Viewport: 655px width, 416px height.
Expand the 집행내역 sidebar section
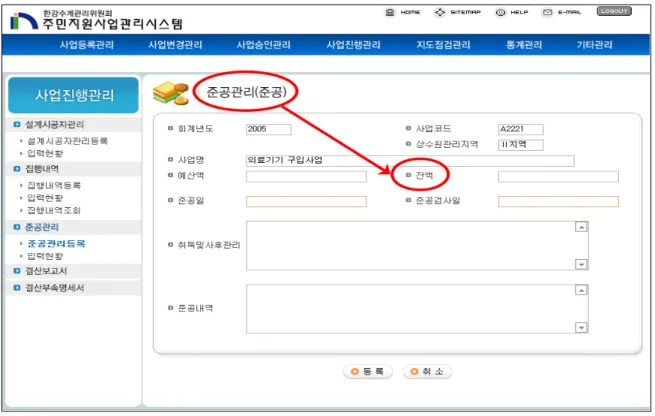click(x=42, y=169)
